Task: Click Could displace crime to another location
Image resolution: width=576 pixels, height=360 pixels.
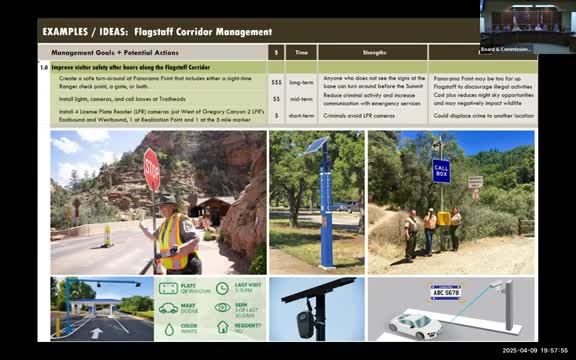Action: point(483,116)
